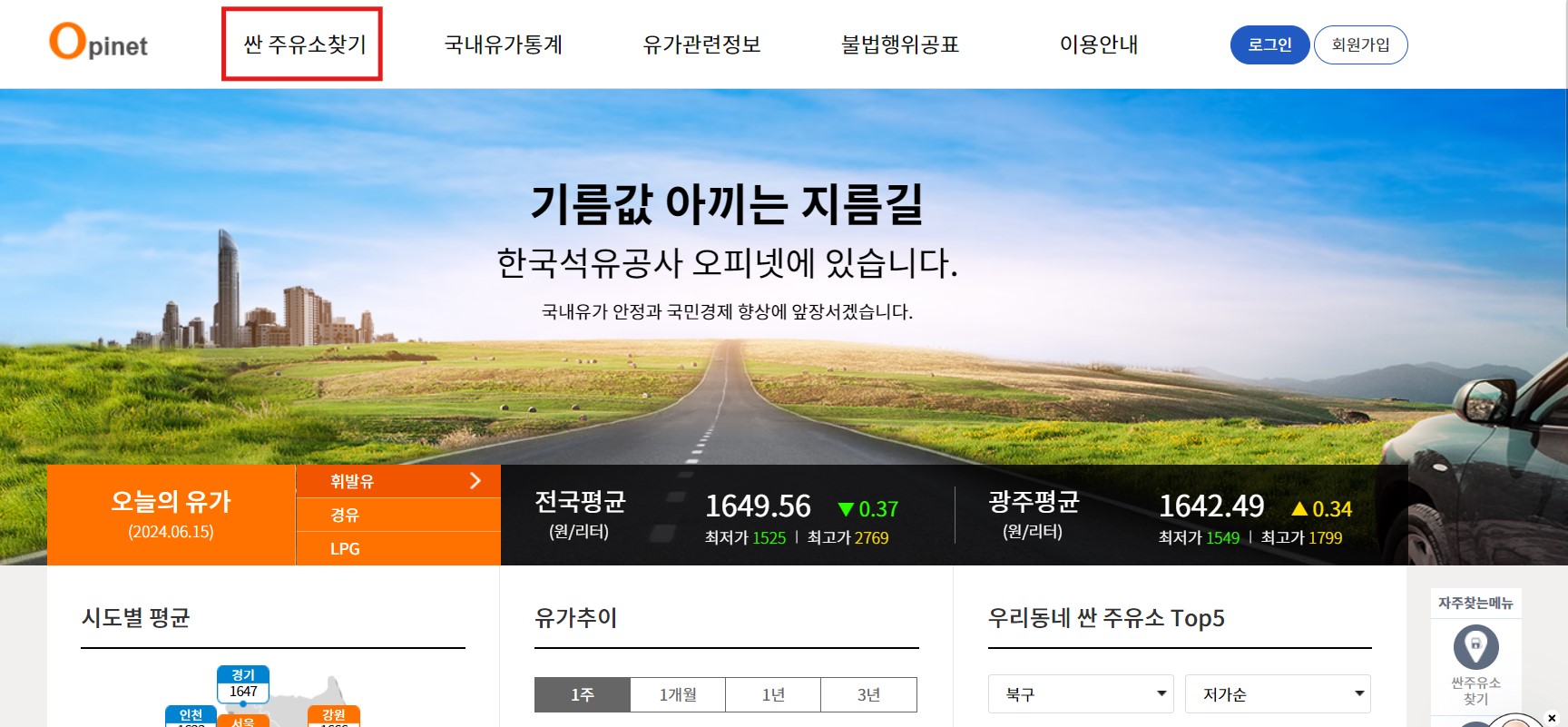Open the 싼 주유소찾기 menu
Screen dimensions: 1568x727
[304, 44]
